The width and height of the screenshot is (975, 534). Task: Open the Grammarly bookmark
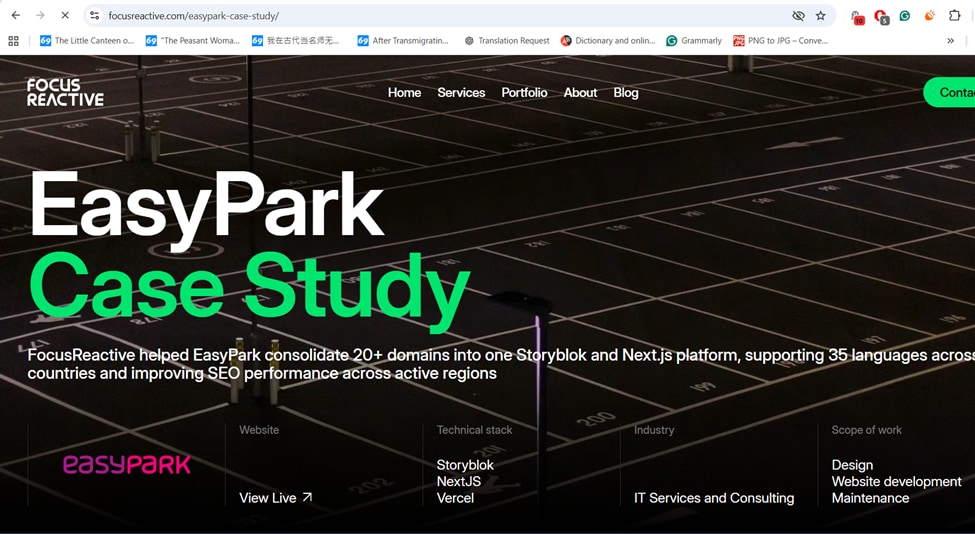[x=694, y=40]
